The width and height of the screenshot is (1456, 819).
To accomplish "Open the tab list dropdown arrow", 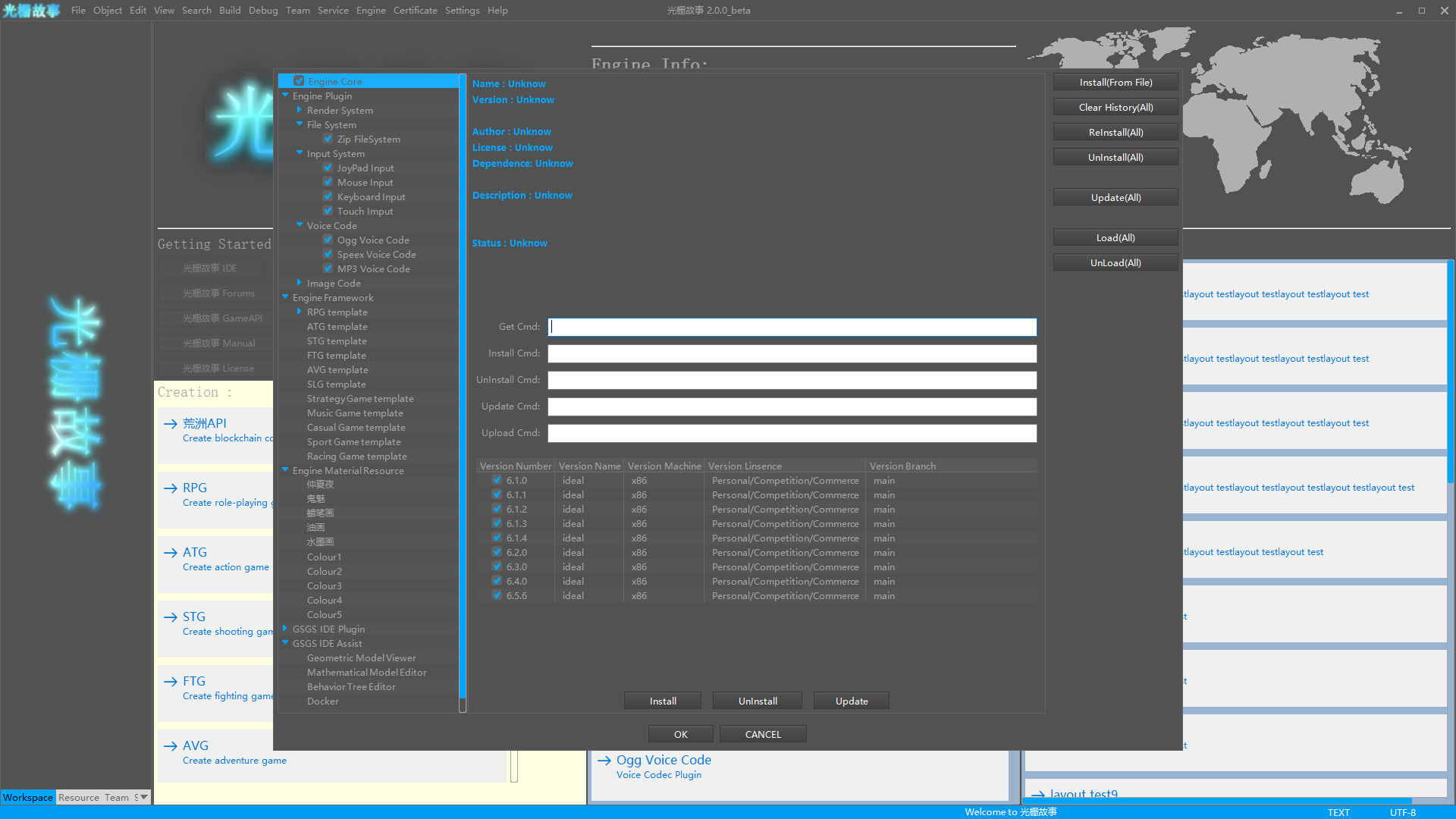I will coord(144,797).
